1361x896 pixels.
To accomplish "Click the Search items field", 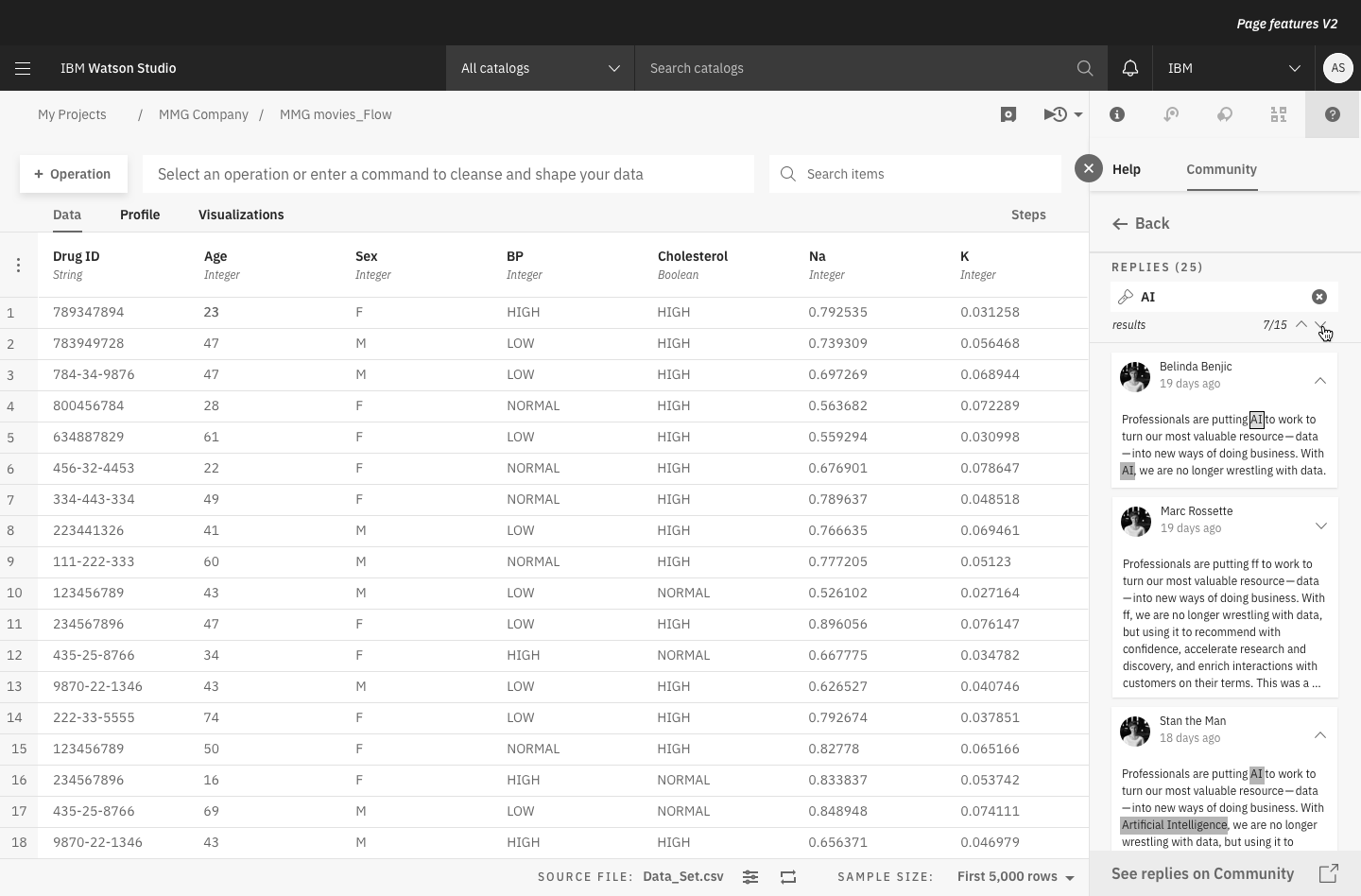I will [x=926, y=174].
